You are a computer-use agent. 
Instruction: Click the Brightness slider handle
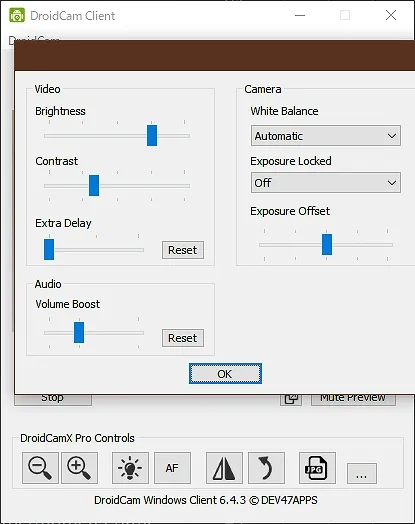coord(152,135)
